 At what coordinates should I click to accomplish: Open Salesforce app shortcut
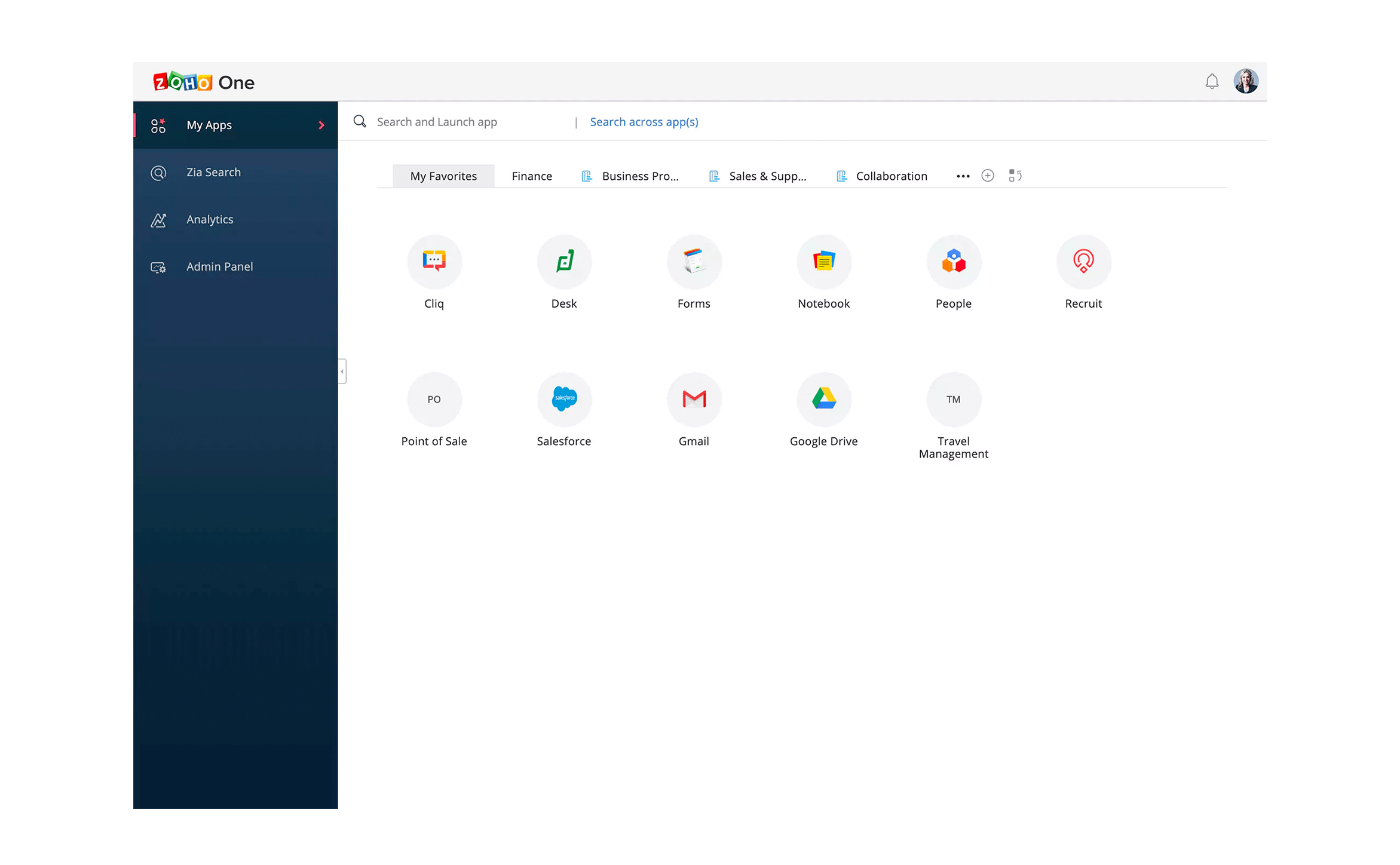(563, 399)
